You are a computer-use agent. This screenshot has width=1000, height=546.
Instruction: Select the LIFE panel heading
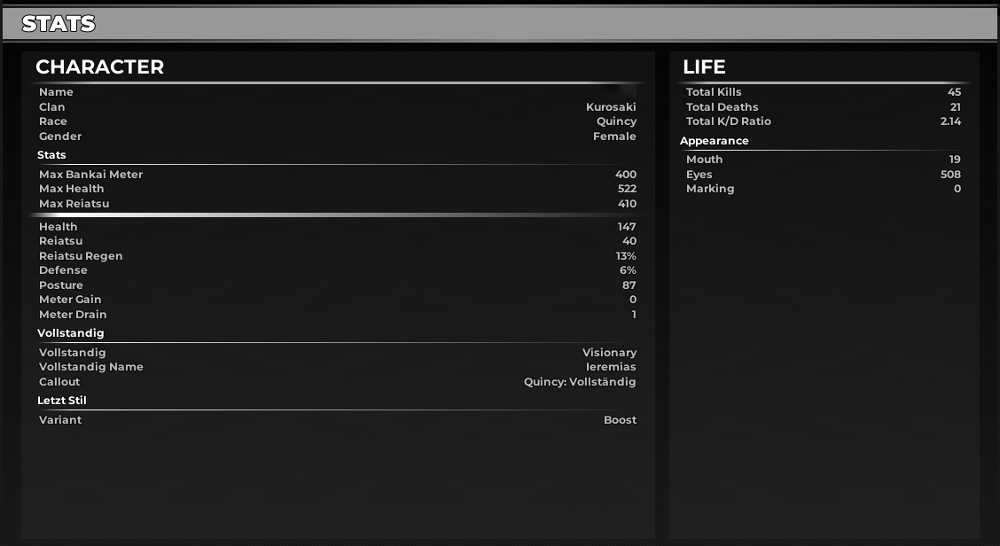pyautogui.click(x=703, y=67)
